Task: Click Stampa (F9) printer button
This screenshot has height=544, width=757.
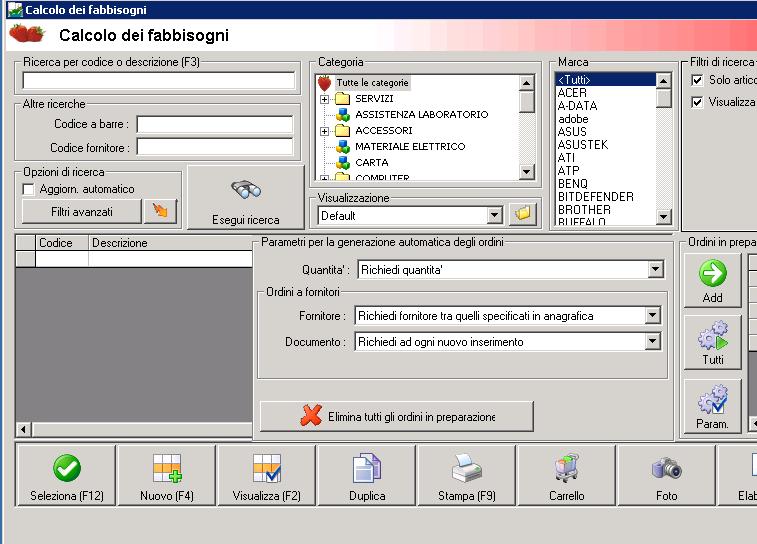Action: tap(466, 475)
